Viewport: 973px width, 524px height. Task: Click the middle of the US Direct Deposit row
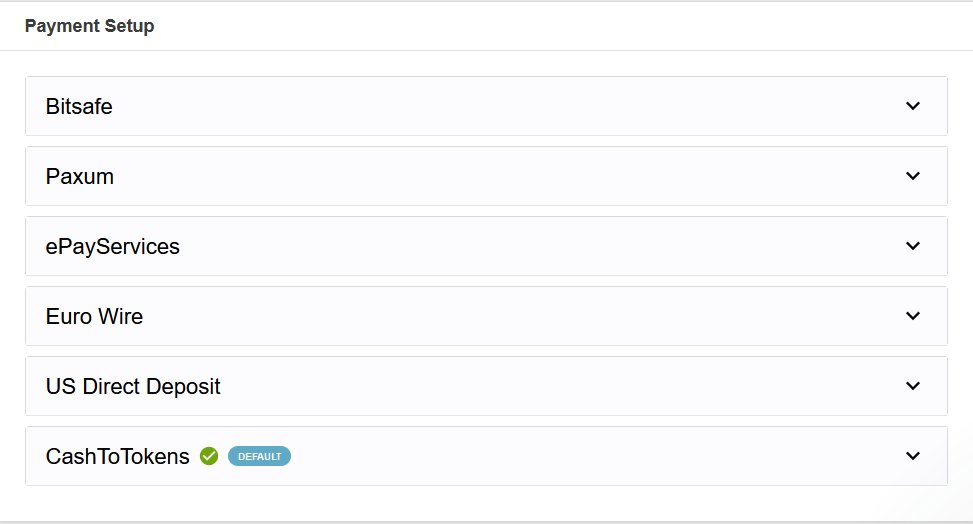tap(486, 386)
